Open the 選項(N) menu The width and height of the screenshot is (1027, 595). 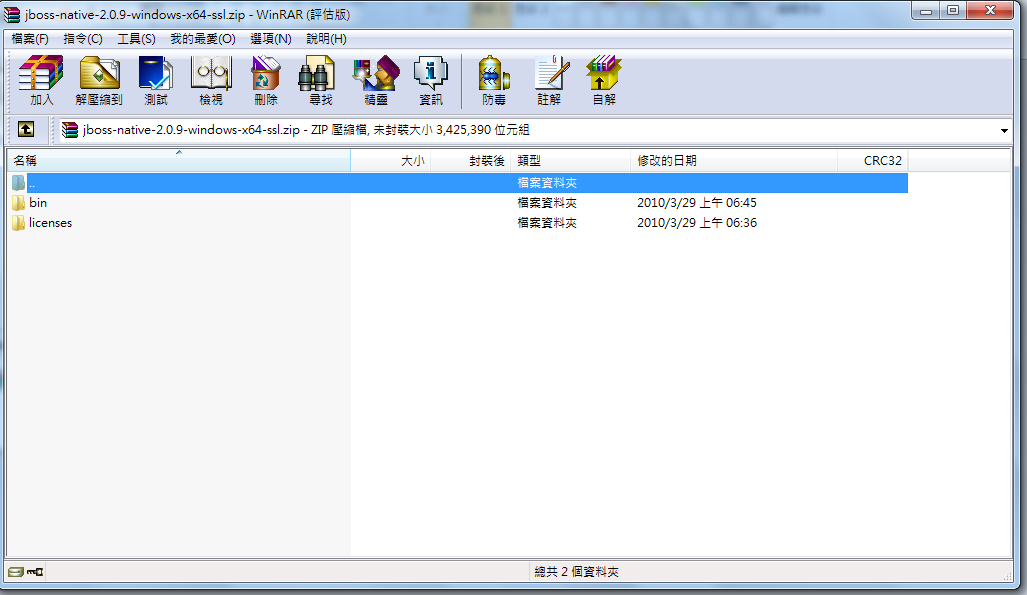click(271, 39)
